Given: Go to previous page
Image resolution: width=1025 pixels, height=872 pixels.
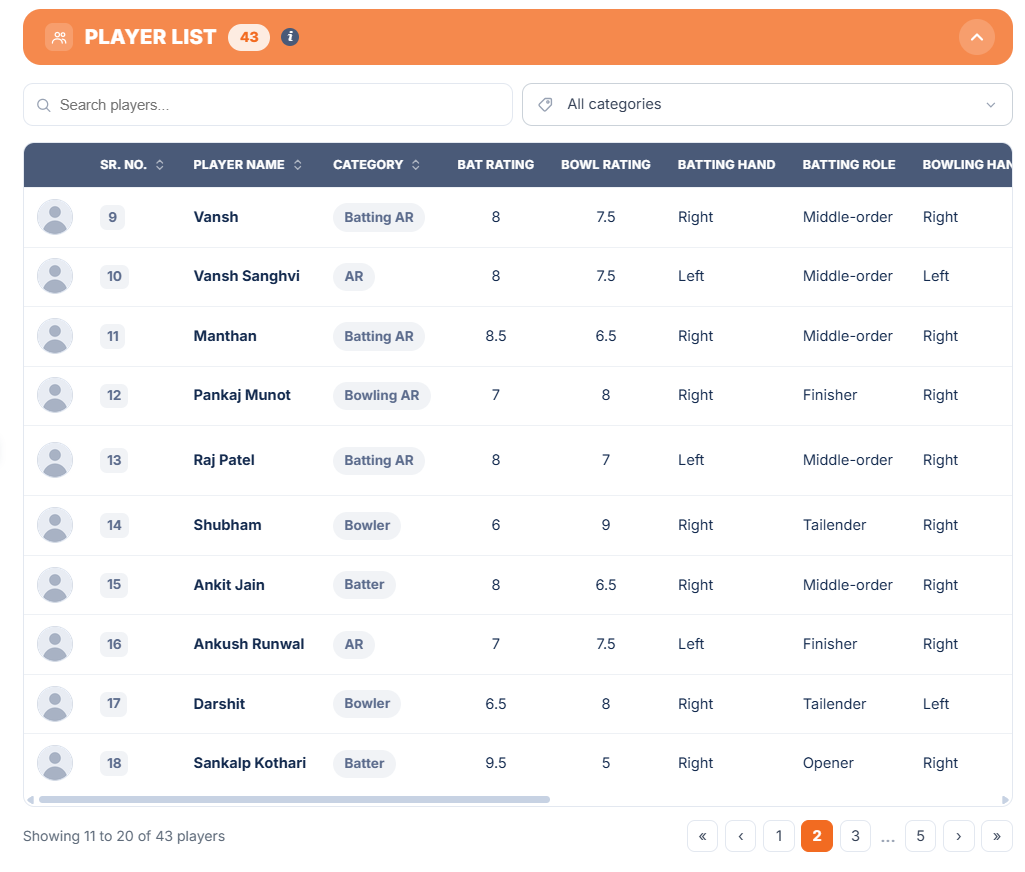Looking at the screenshot, I should [x=741, y=836].
